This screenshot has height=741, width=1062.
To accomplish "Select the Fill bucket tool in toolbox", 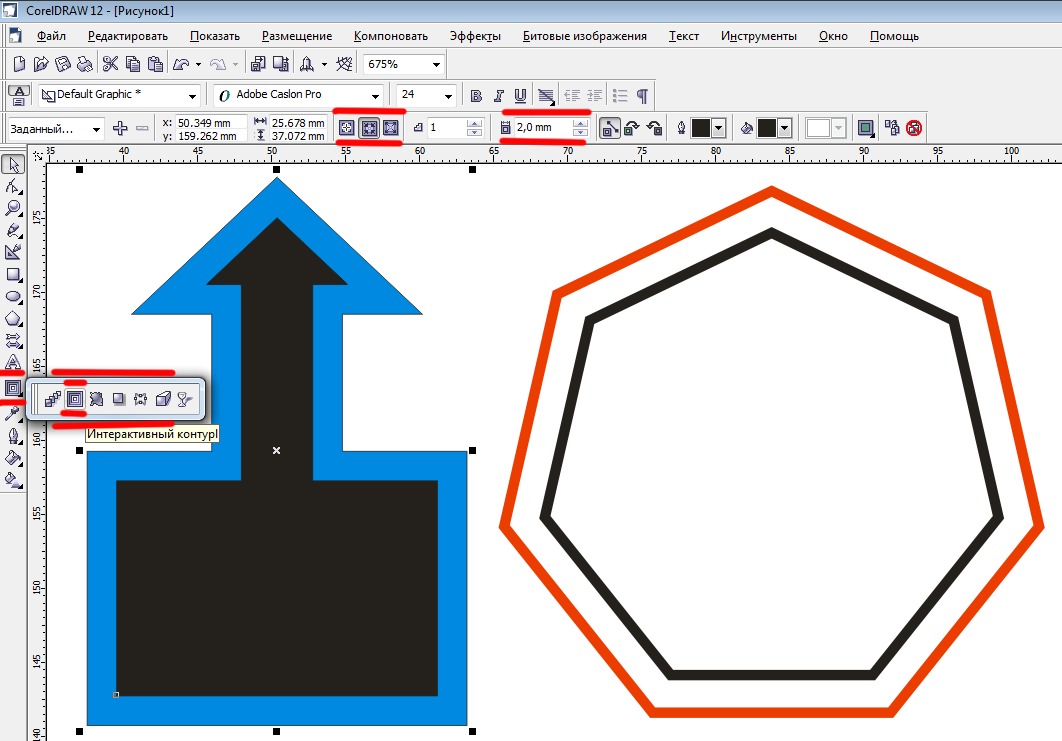I will 13,458.
